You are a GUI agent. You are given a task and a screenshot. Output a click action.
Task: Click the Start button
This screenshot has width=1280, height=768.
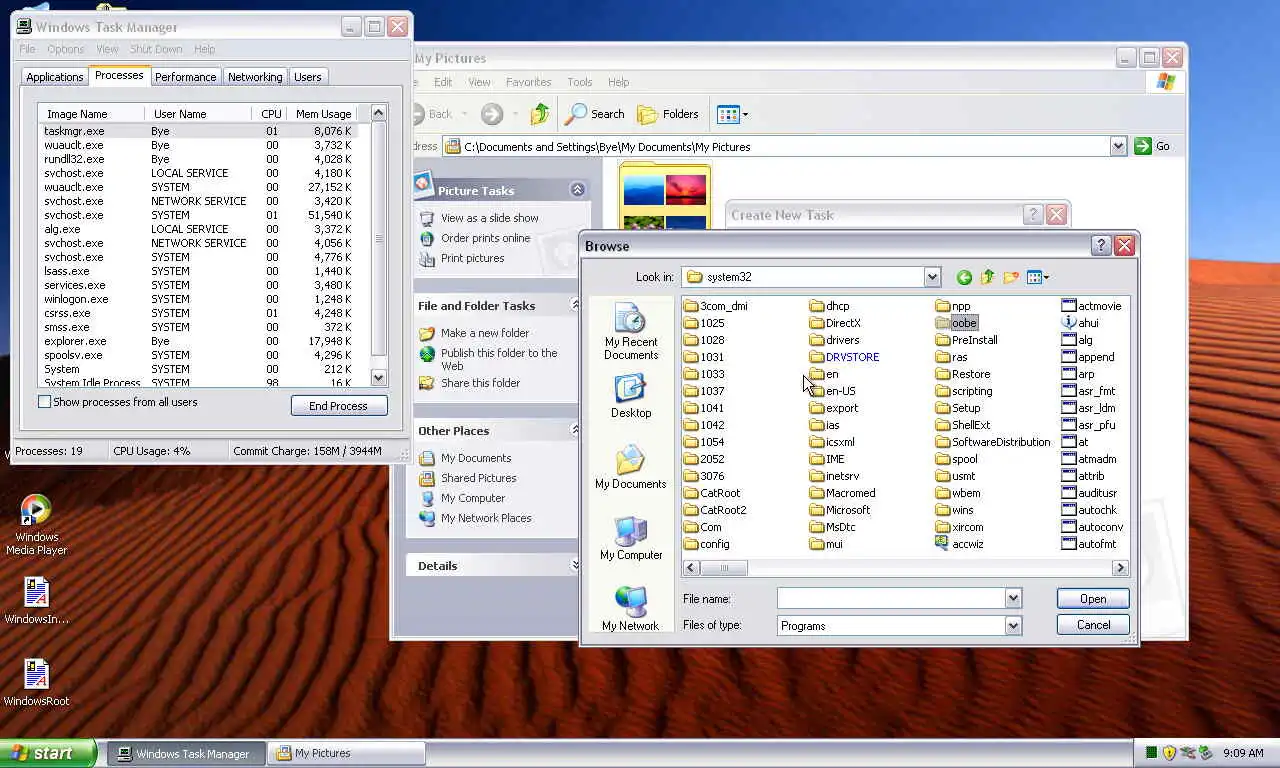tap(47, 753)
